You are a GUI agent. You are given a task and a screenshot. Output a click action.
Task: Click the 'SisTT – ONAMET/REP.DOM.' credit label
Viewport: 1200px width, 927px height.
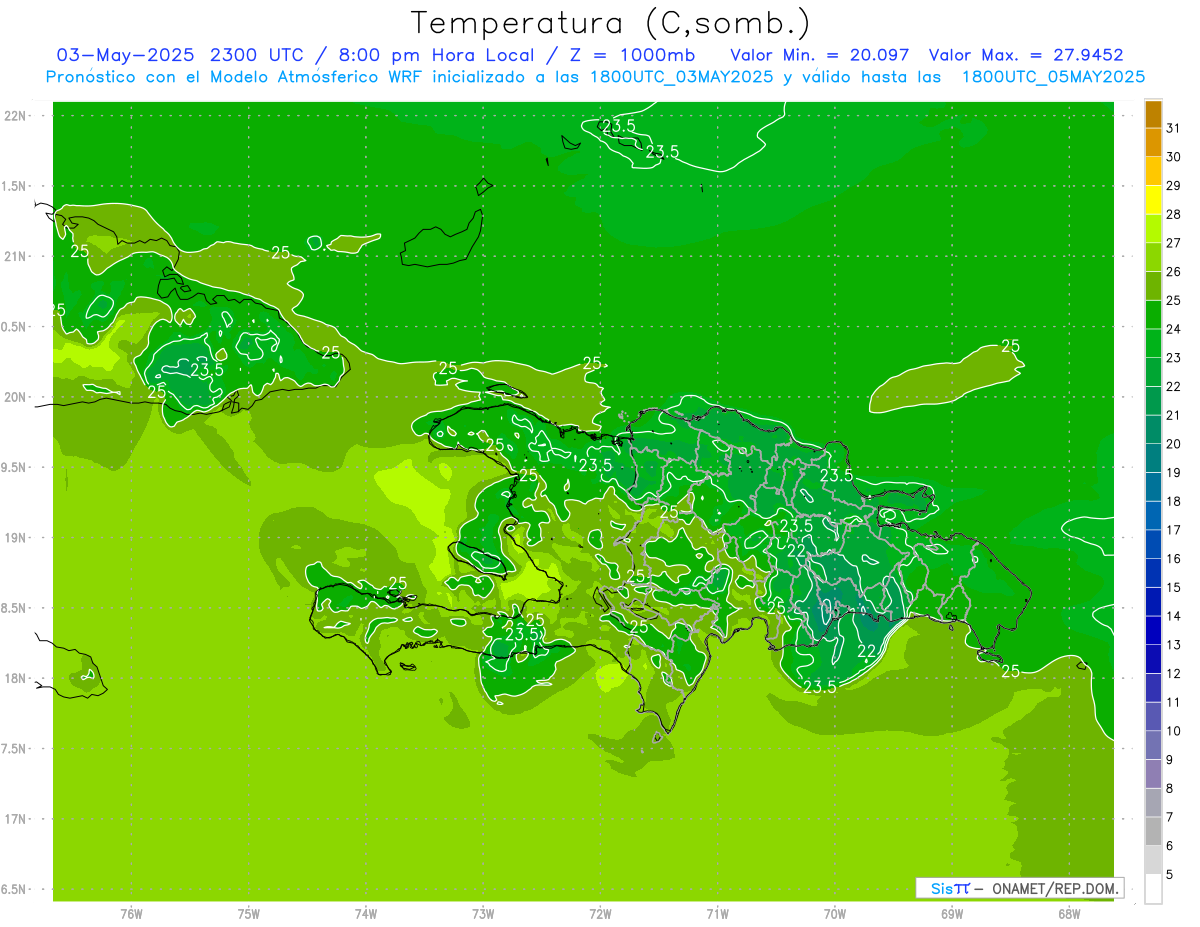point(1019,888)
